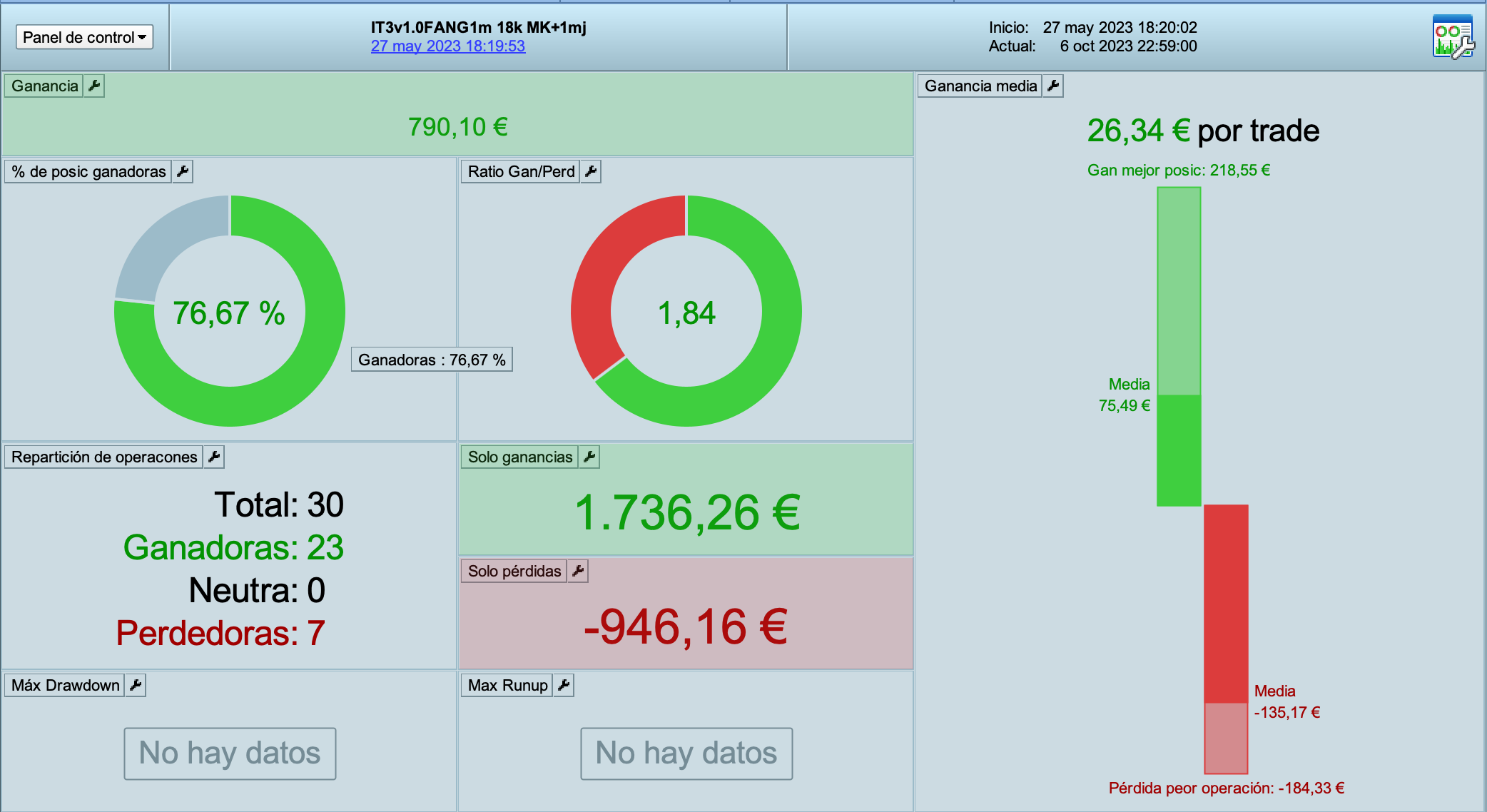Select the Máx Drawdown label
This screenshot has width=1487, height=812.
66,686
